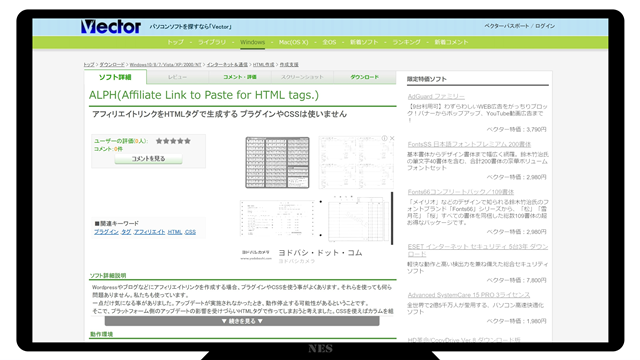
Task: Click the ad info icon
Action: pyautogui.click(x=384, y=138)
